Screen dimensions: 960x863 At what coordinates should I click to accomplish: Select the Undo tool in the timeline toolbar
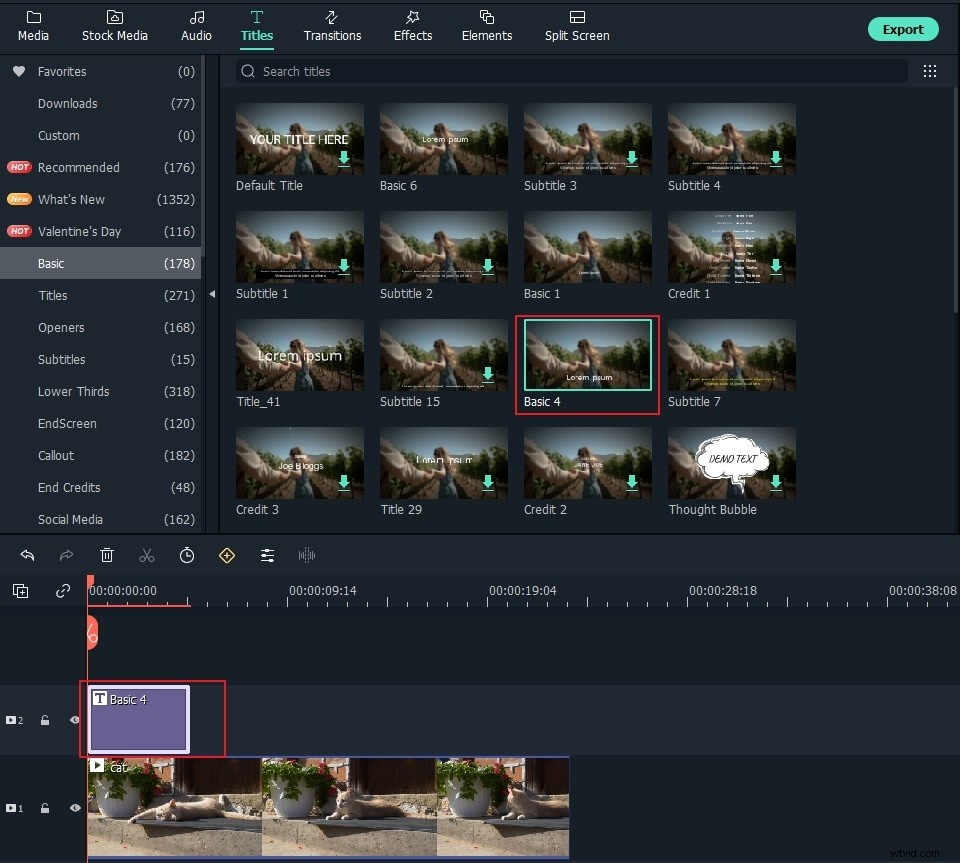click(x=27, y=555)
